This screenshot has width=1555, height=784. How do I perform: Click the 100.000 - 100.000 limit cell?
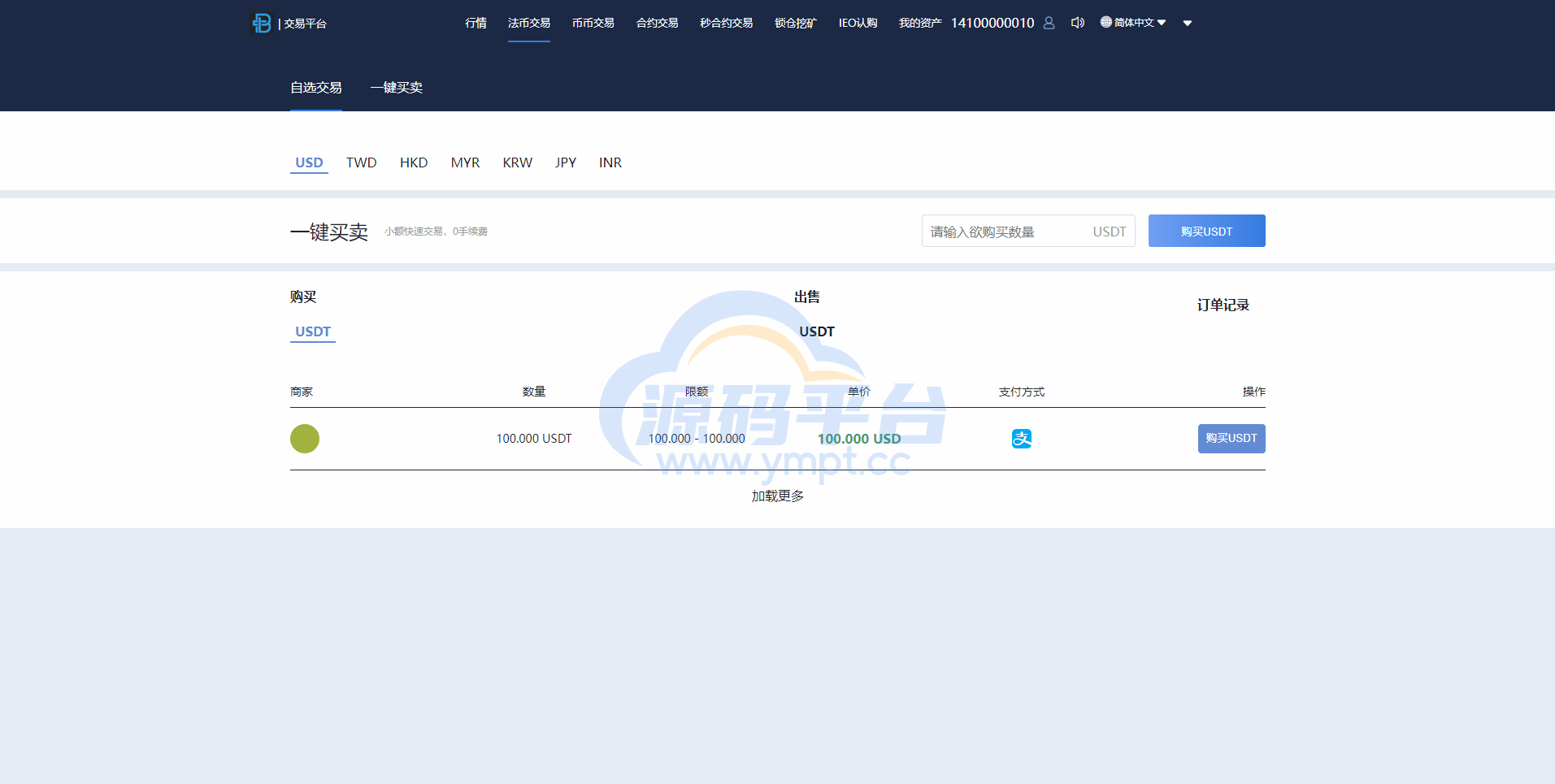[697, 439]
